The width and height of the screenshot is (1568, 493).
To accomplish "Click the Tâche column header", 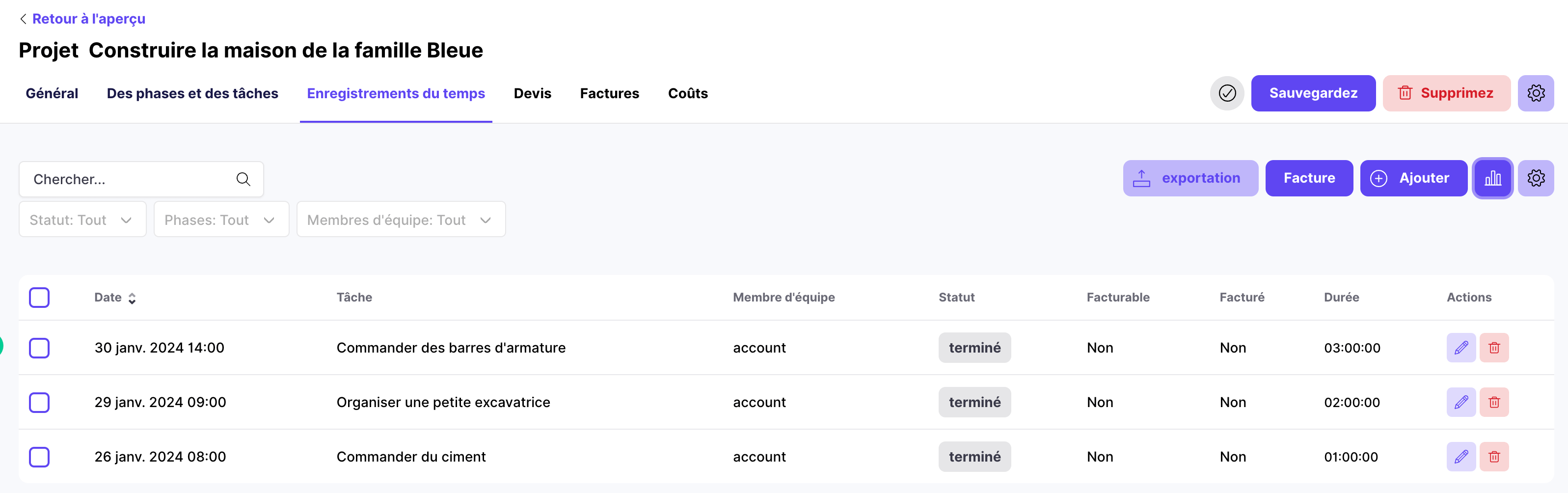I will pos(354,297).
